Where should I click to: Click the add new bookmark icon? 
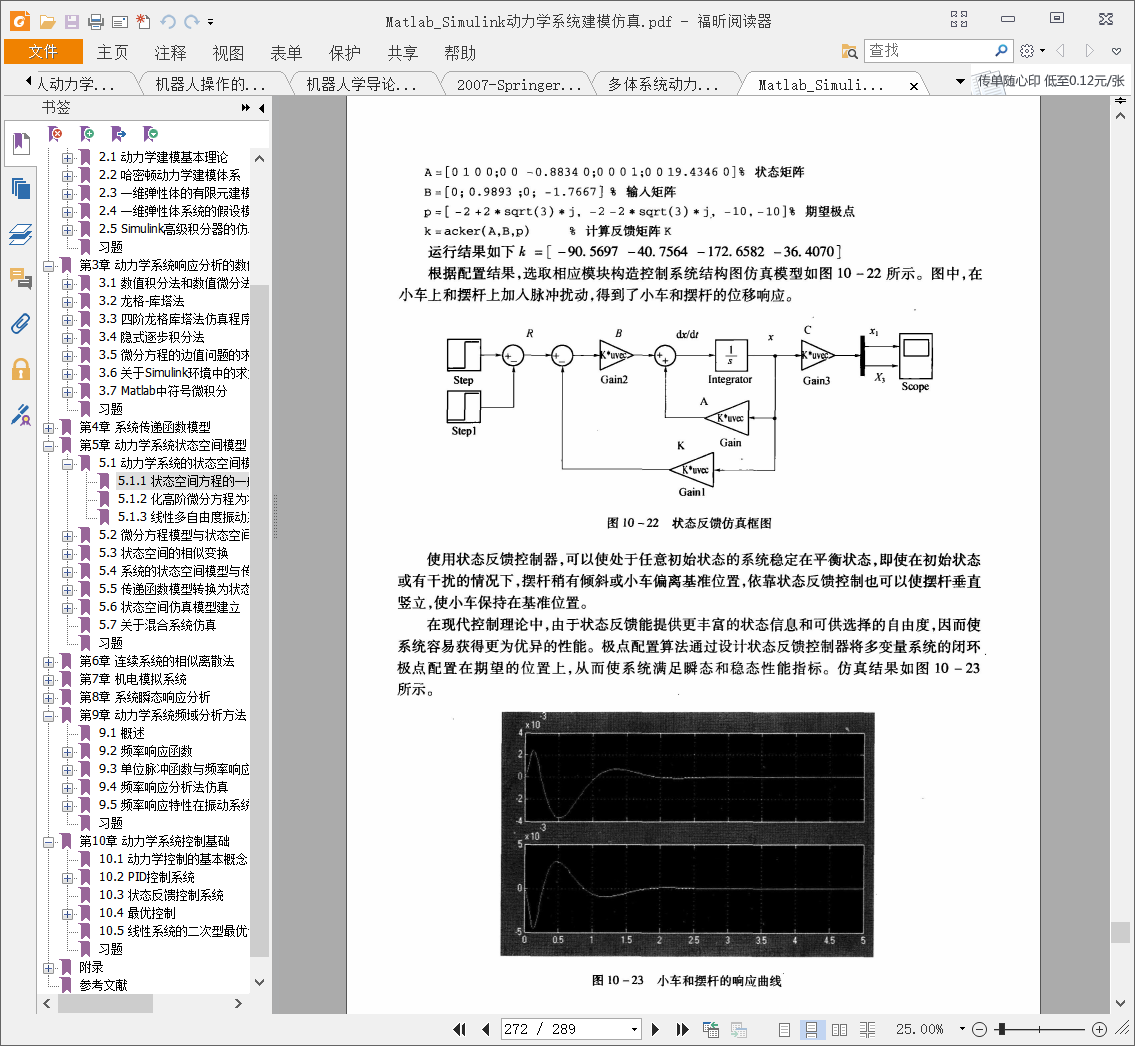coord(87,134)
